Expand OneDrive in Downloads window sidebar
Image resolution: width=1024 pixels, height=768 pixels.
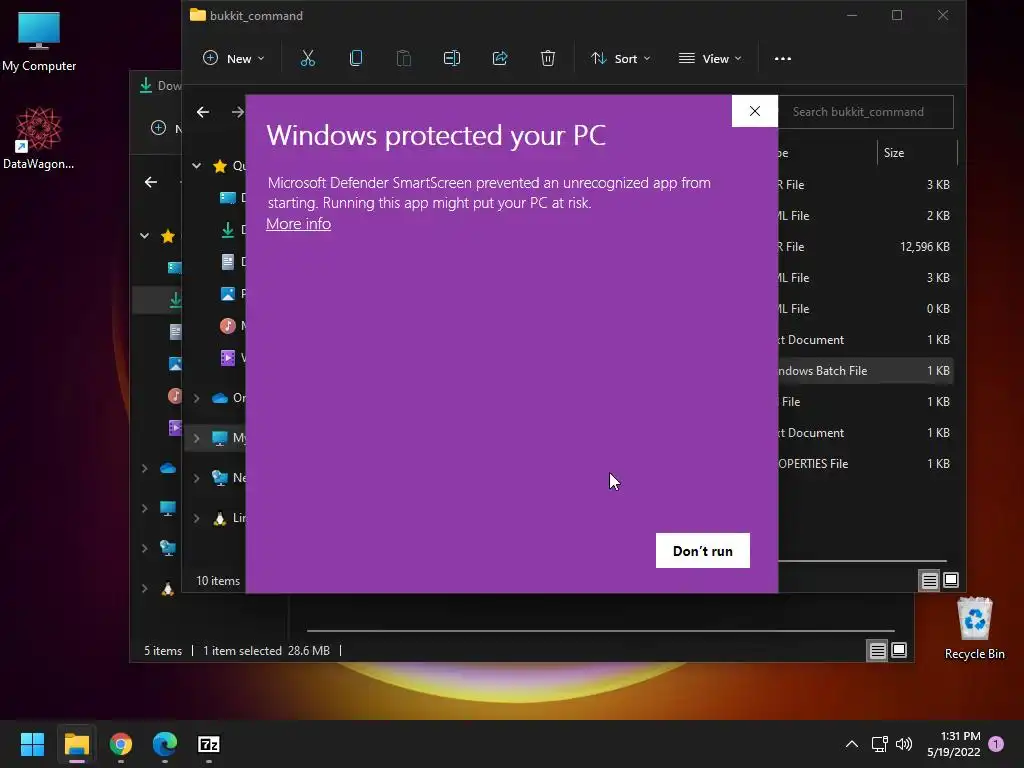pyautogui.click(x=144, y=468)
